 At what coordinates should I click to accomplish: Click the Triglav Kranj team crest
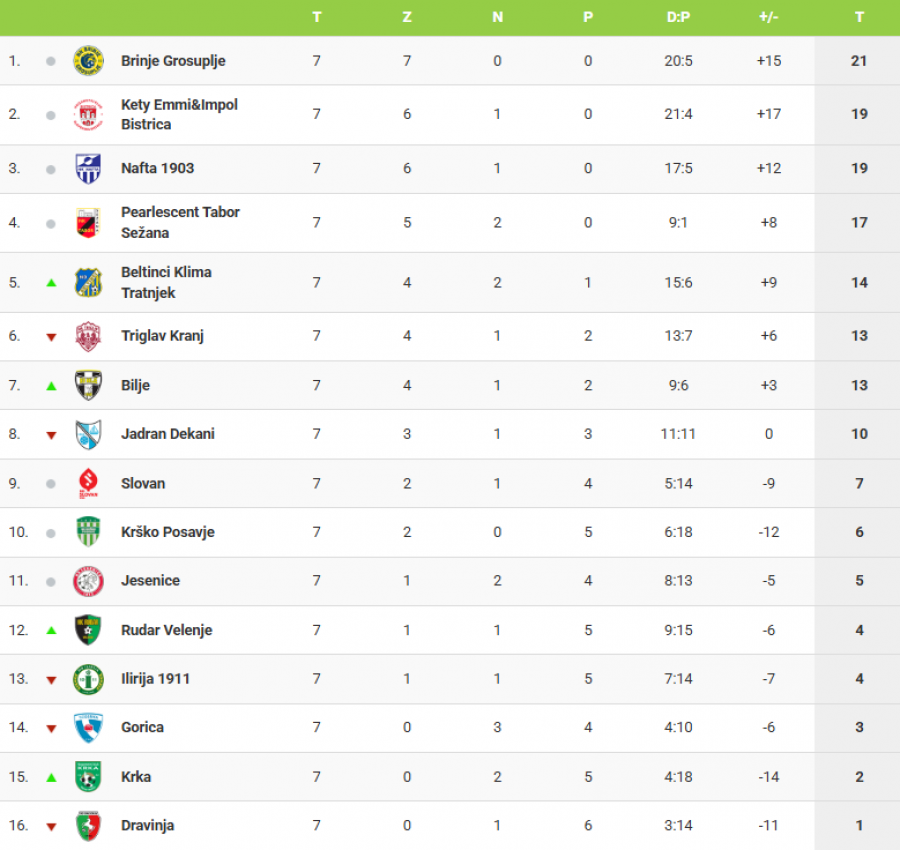coord(88,336)
